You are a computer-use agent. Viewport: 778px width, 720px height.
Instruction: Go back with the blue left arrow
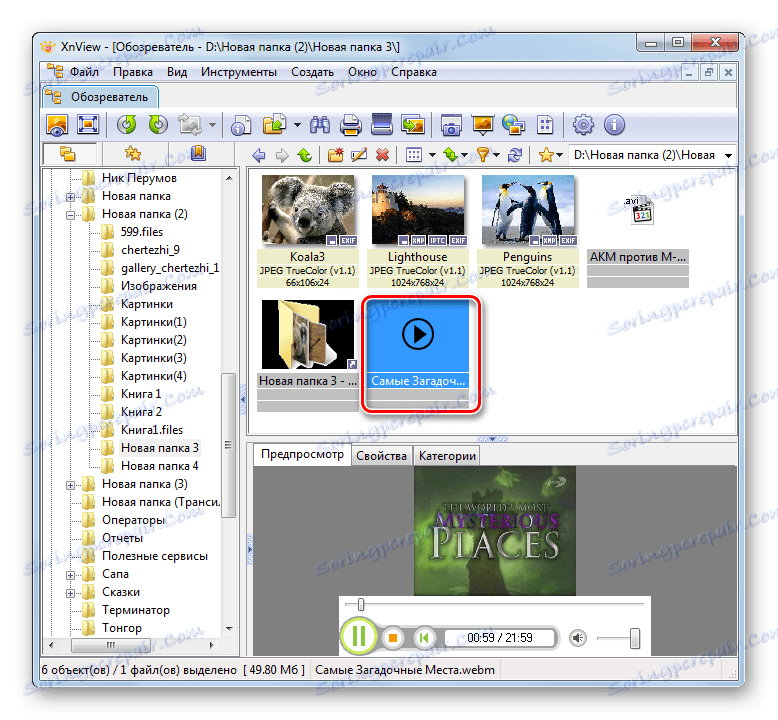pos(259,155)
